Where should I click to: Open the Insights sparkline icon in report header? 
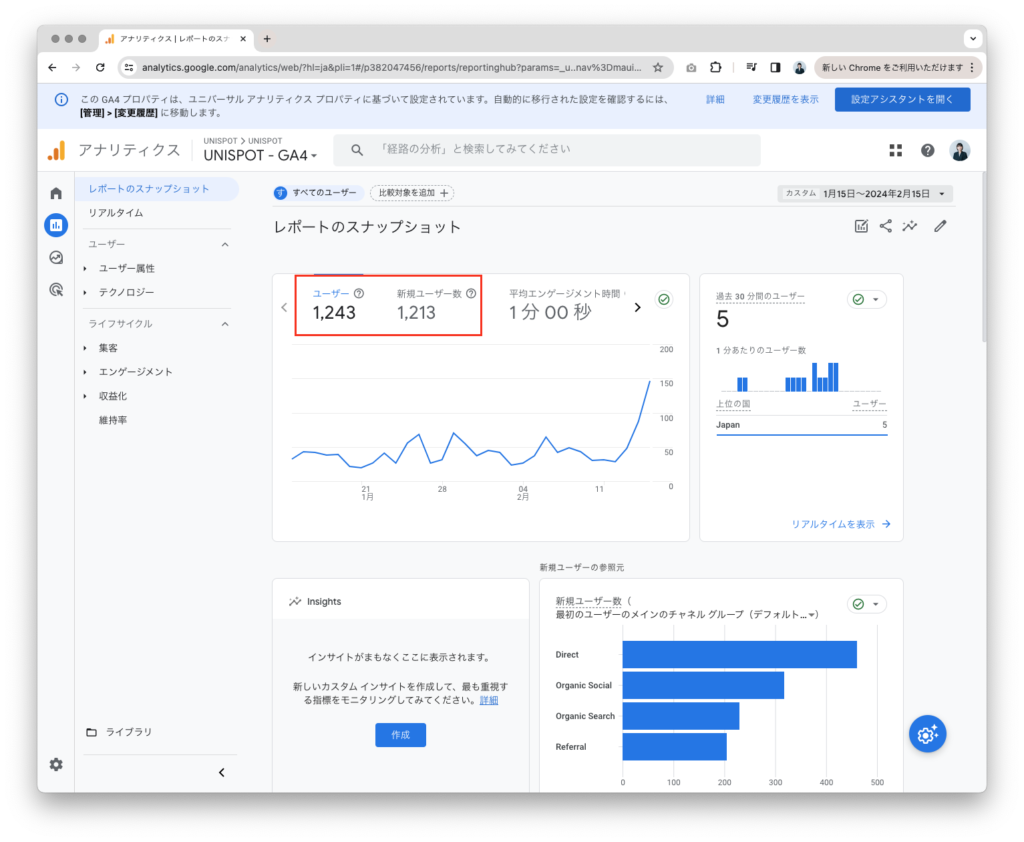(910, 226)
